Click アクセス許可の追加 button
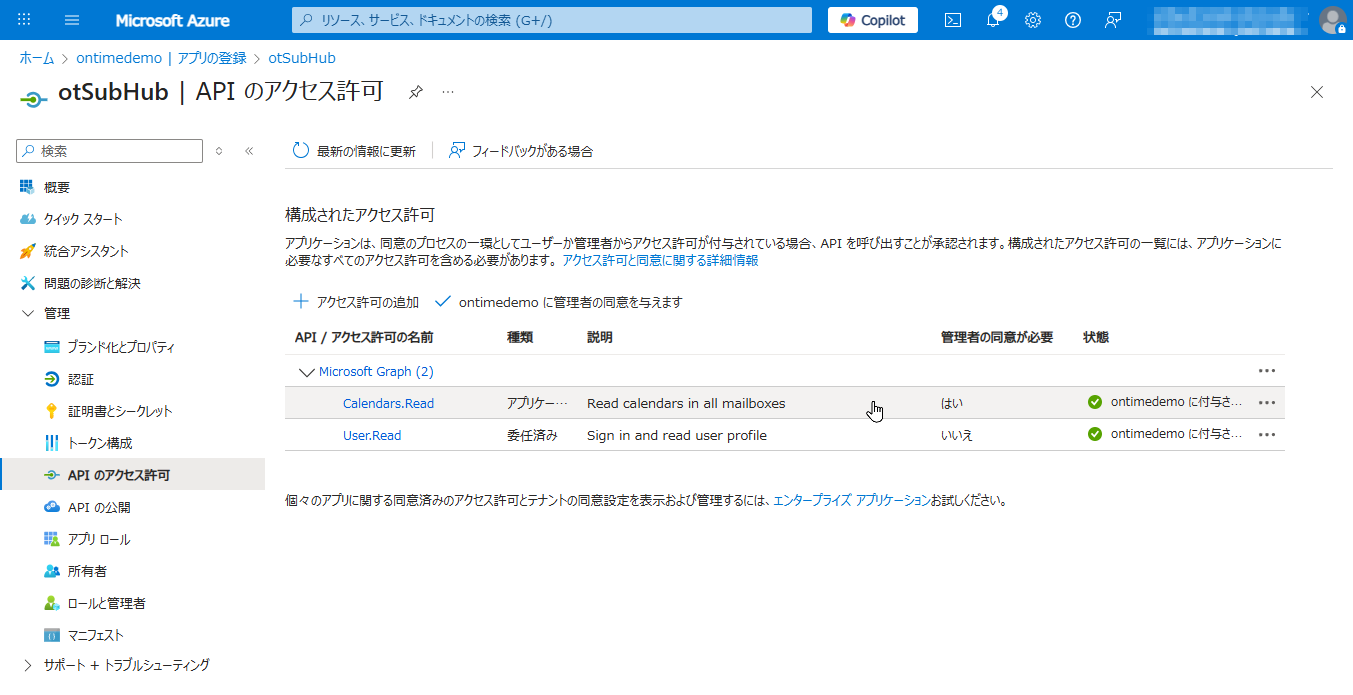 click(x=356, y=302)
